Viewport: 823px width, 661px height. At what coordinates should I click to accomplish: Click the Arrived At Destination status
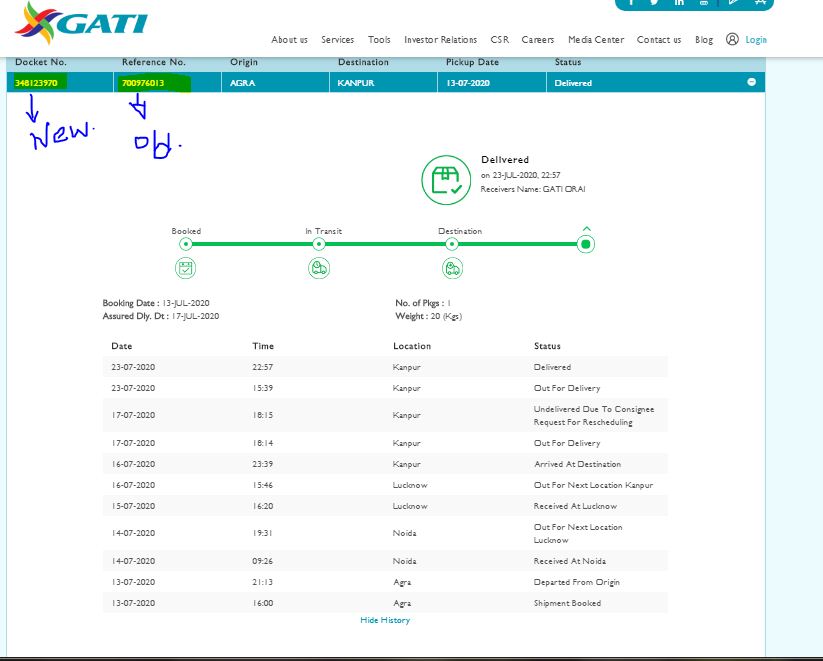tap(577, 464)
